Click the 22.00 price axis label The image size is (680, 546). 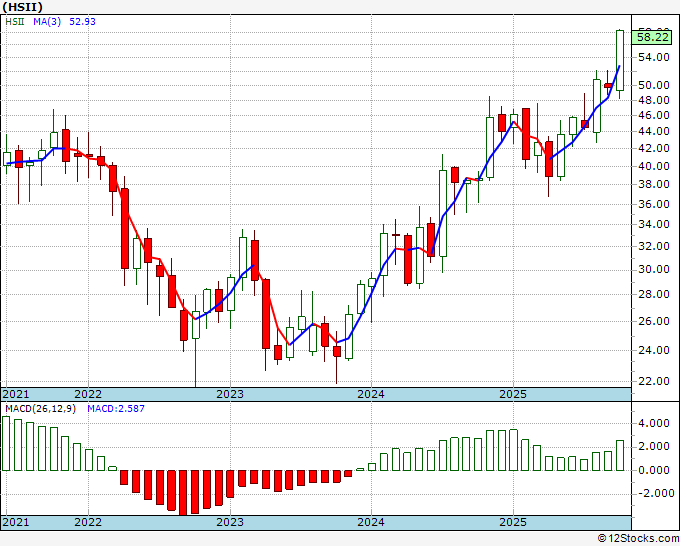coord(653,381)
